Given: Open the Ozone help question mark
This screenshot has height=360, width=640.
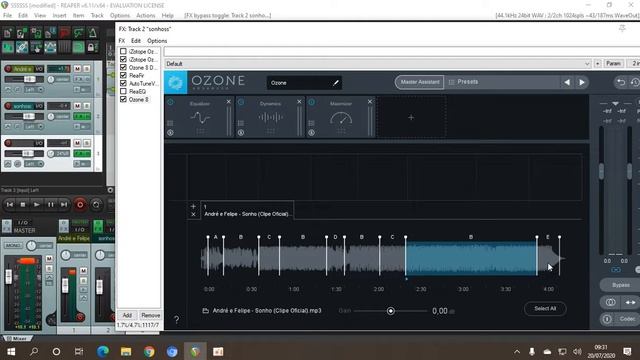Looking at the screenshot, I should (x=176, y=320).
